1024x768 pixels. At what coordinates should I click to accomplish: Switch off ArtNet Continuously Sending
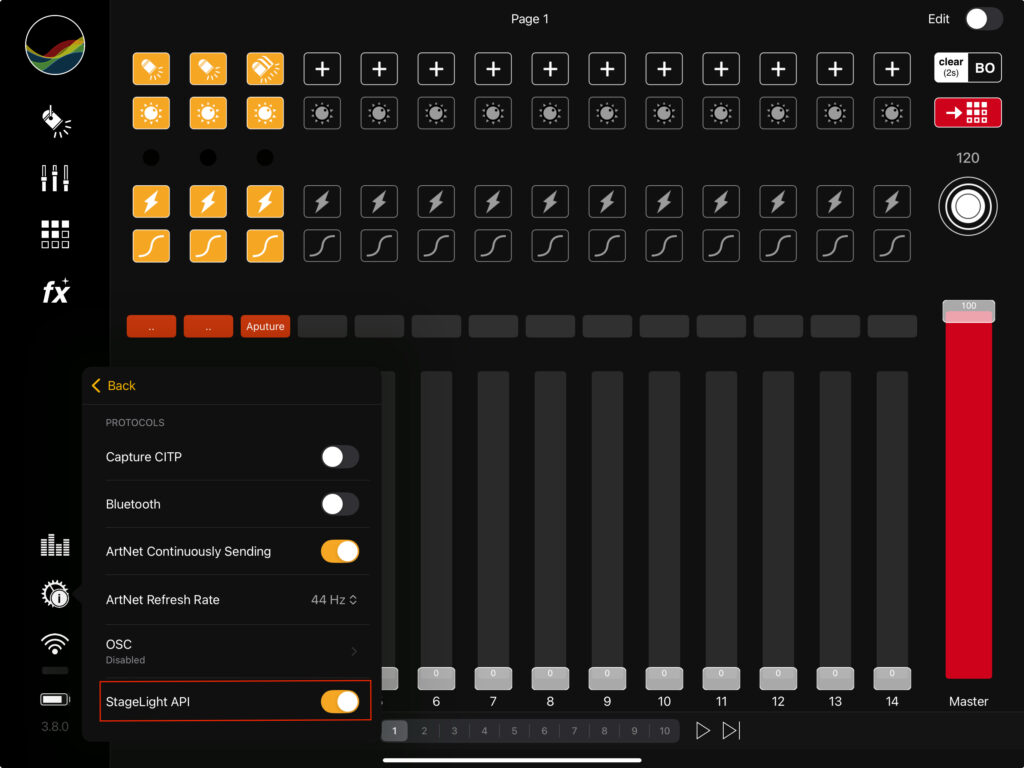point(339,551)
